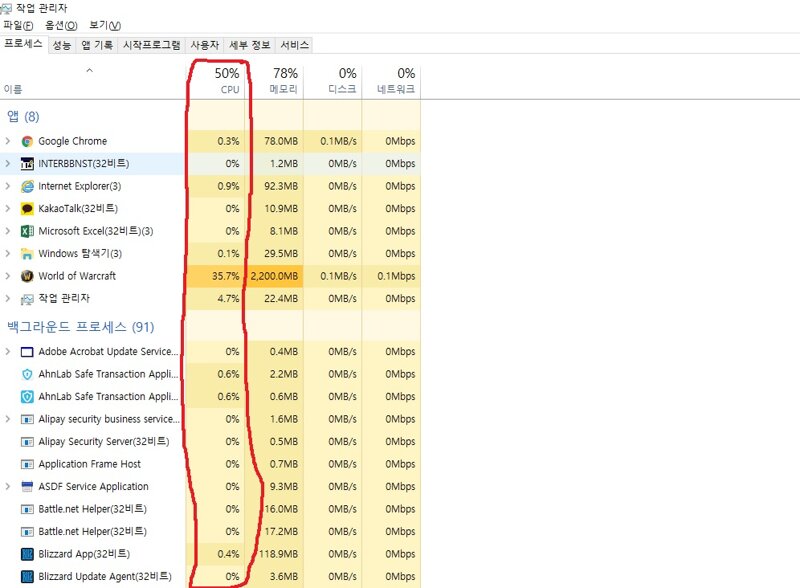Switch to the 세부 정보 tab
800x588 pixels.
coord(249,45)
